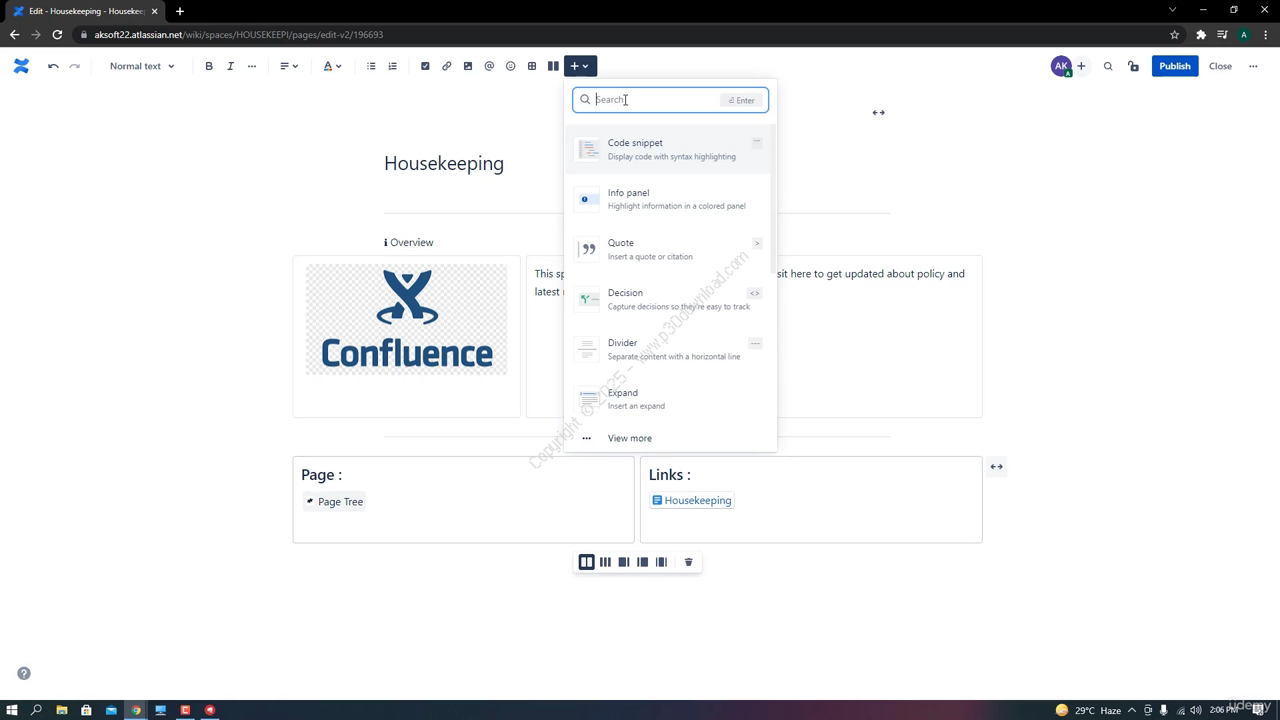Screen dimensions: 1280x720
Task: Go back in browser history
Action: 14,34
